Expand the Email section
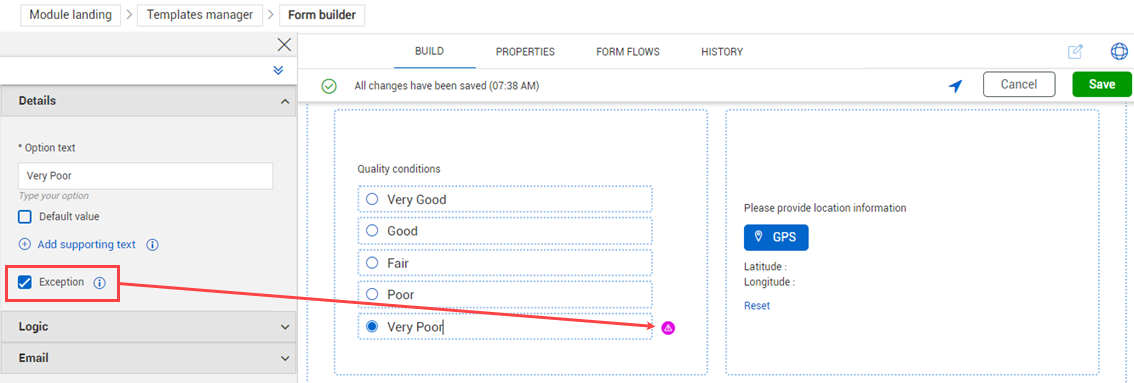 coord(148,358)
